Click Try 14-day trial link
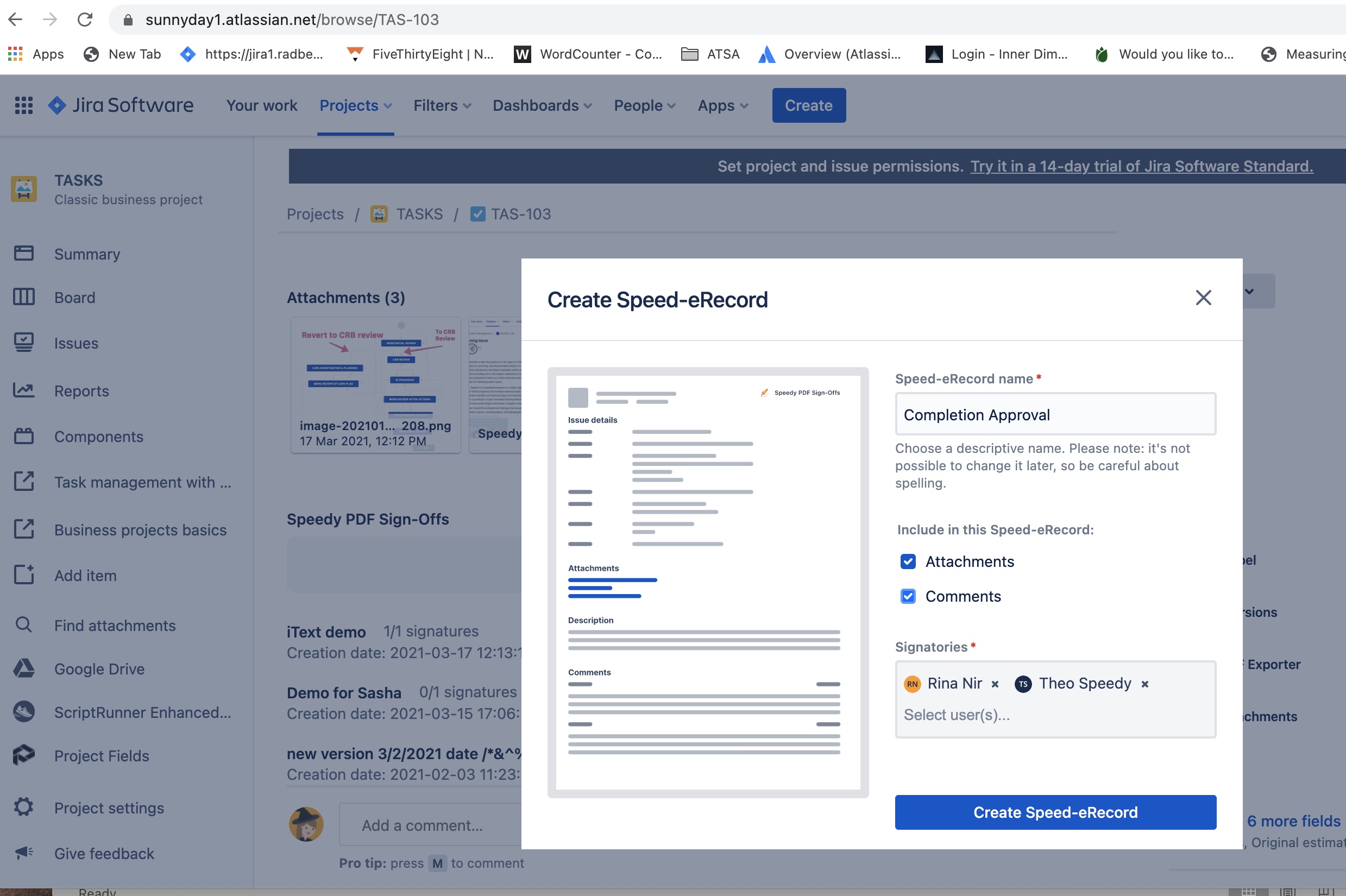 click(x=1141, y=166)
